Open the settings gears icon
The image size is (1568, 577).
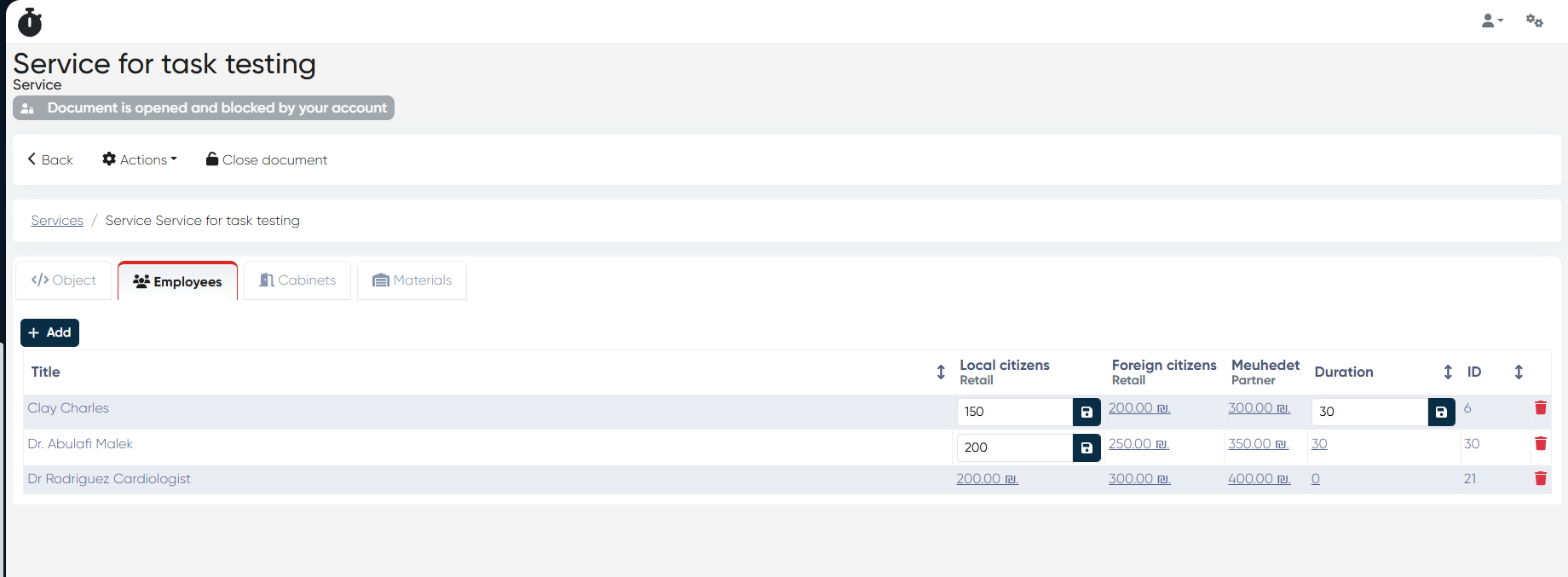point(1534,21)
